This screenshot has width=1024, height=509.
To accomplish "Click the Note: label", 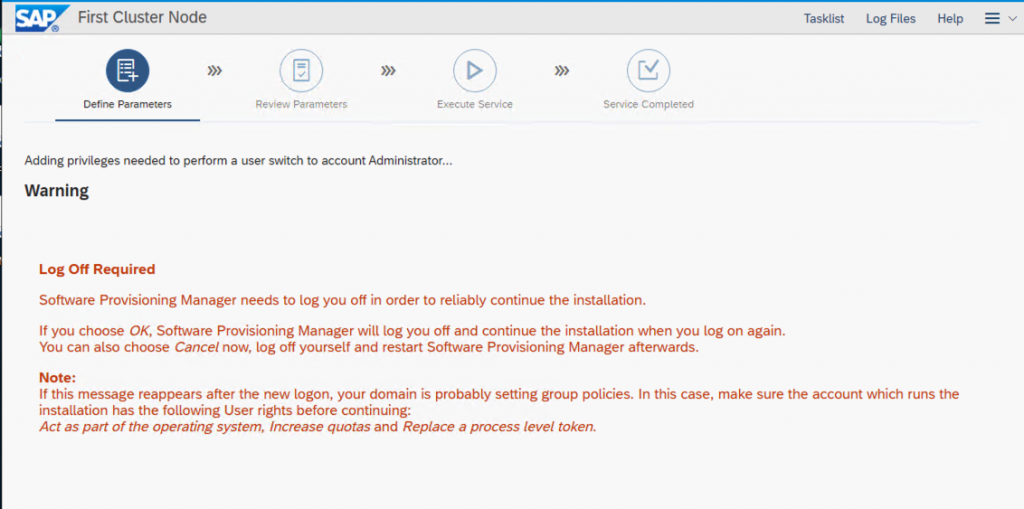I will tap(57, 378).
